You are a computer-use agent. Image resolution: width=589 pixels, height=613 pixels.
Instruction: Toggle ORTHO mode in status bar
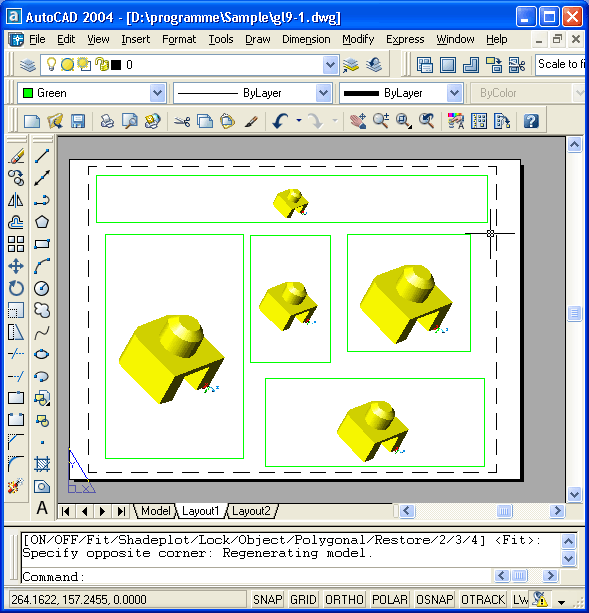(344, 599)
